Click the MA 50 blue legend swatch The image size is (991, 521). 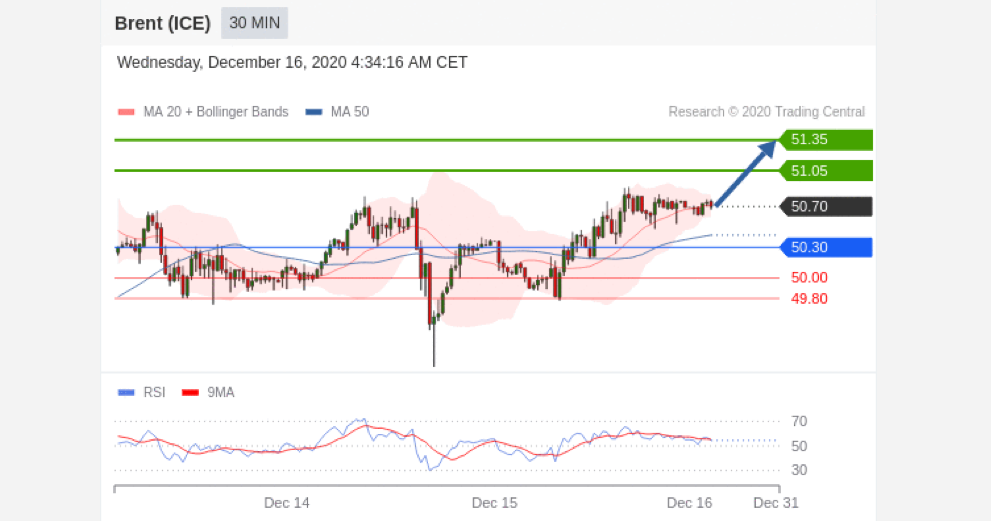tap(313, 112)
